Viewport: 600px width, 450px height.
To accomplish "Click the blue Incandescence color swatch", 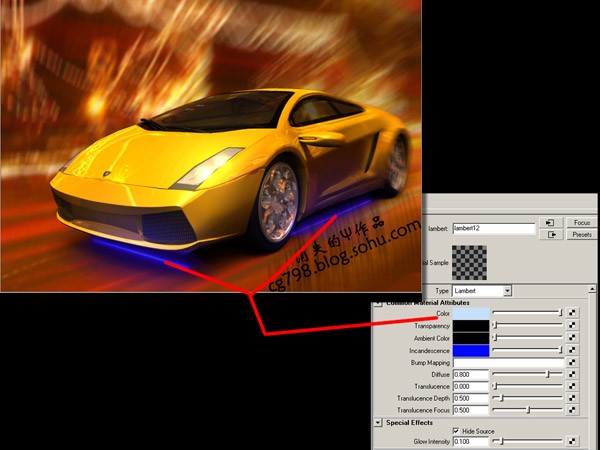I will (x=470, y=351).
